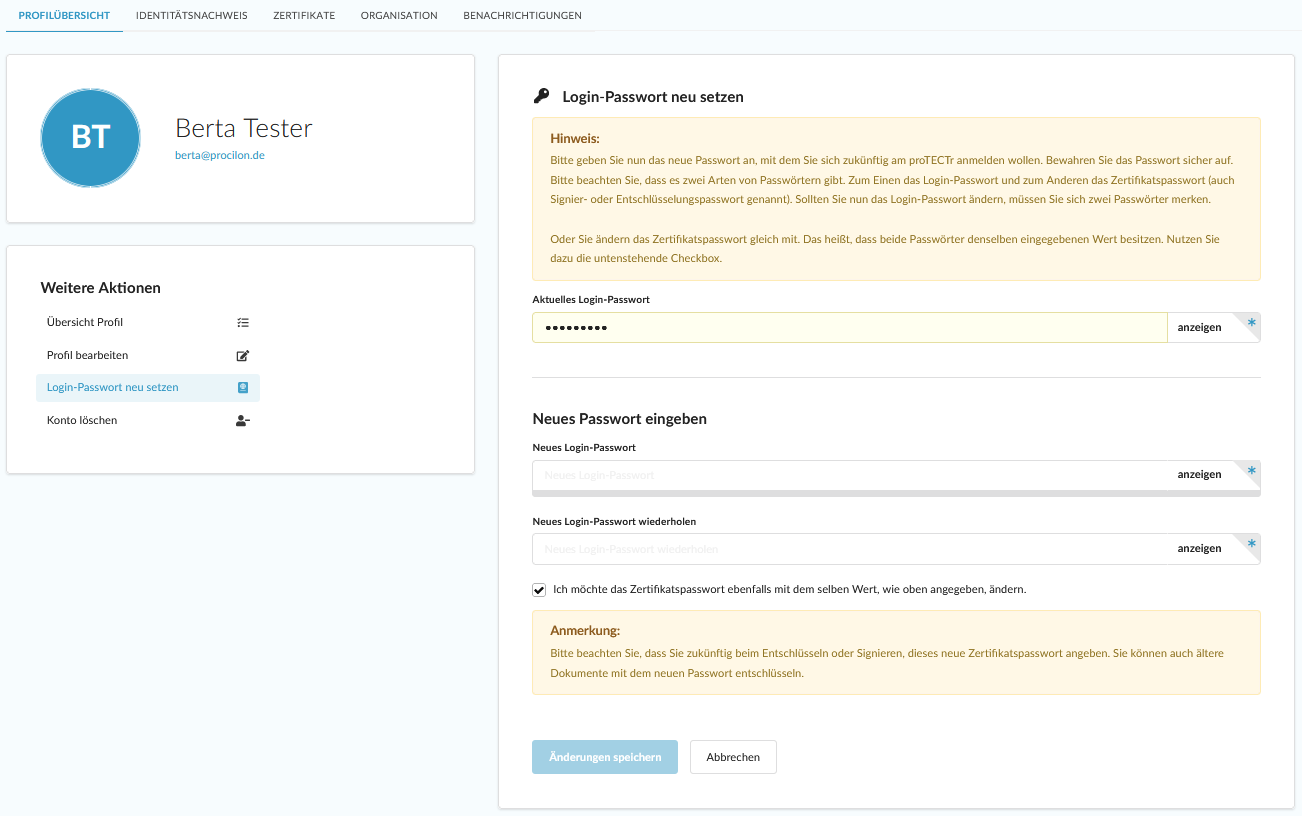This screenshot has height=816, width=1302.
Task: Open the Identitätsnachweis tab
Action: pos(192,16)
